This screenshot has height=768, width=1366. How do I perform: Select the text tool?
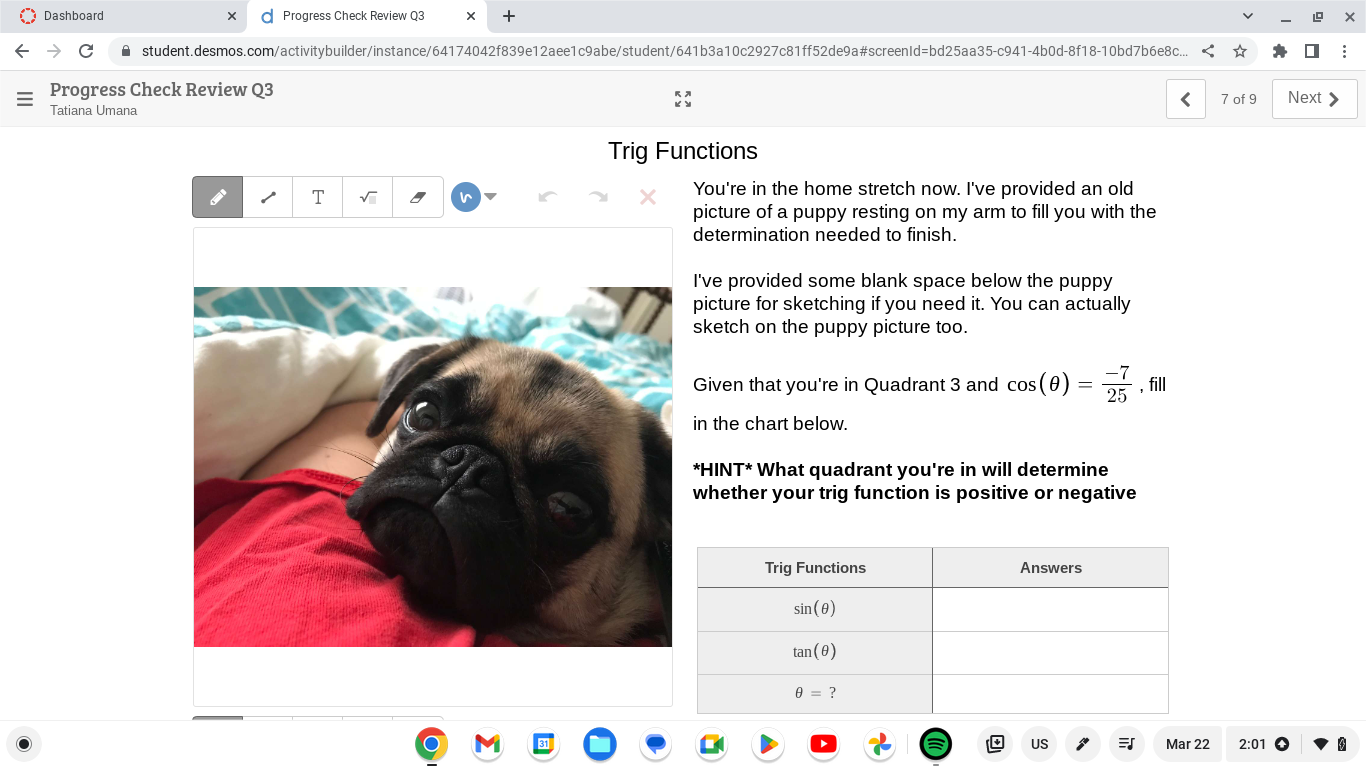click(x=318, y=197)
